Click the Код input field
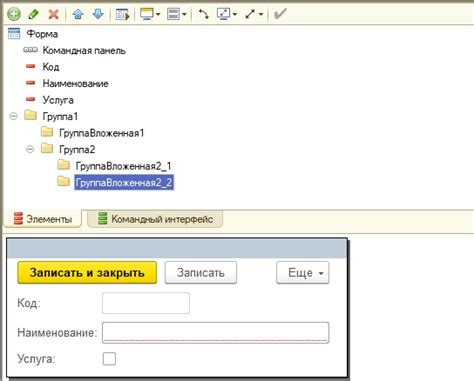474x381 pixels. point(146,303)
